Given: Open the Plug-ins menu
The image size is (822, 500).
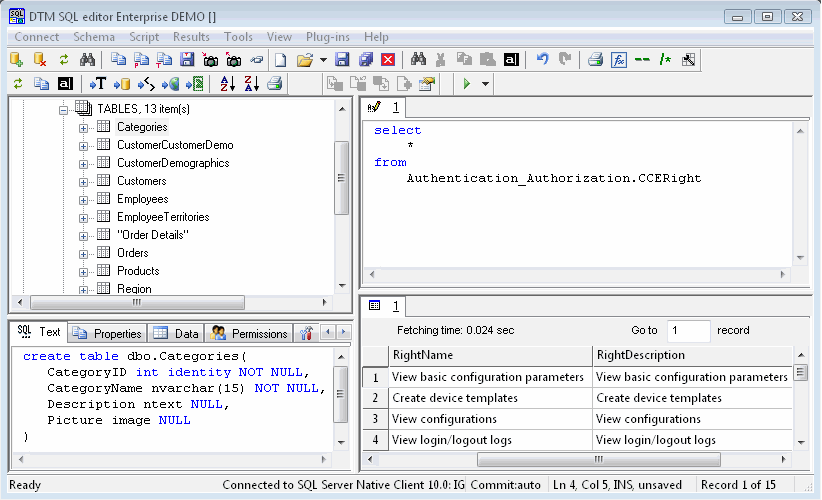Looking at the screenshot, I should point(328,37).
